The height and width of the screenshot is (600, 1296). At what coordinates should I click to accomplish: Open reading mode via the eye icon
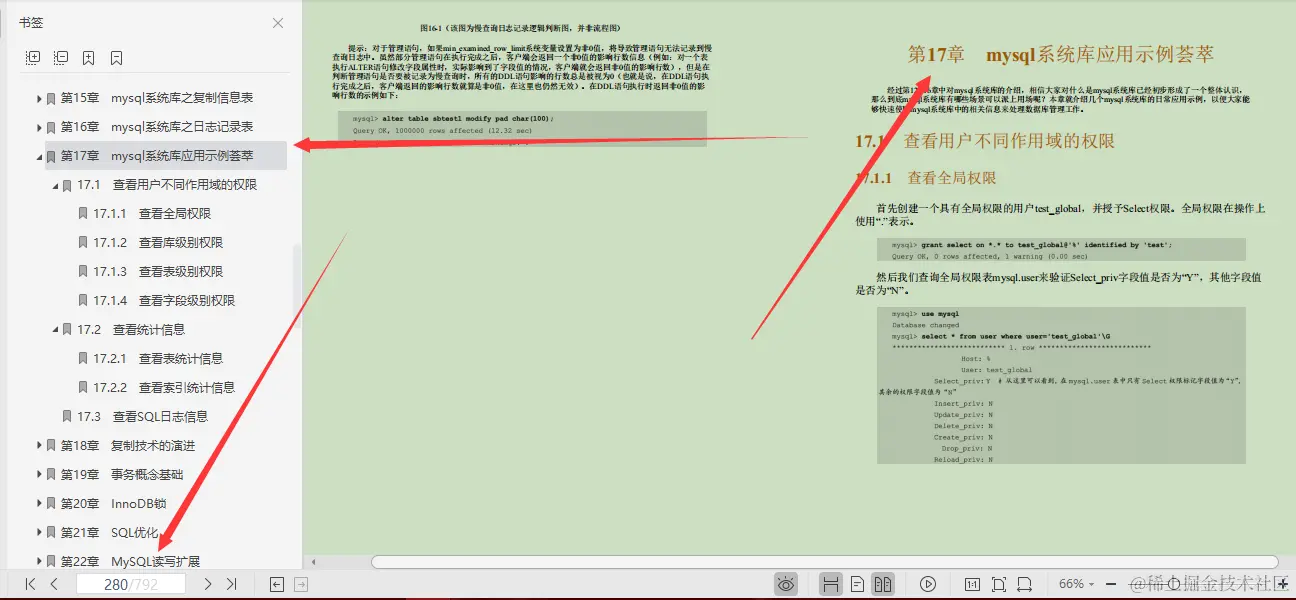[x=784, y=583]
